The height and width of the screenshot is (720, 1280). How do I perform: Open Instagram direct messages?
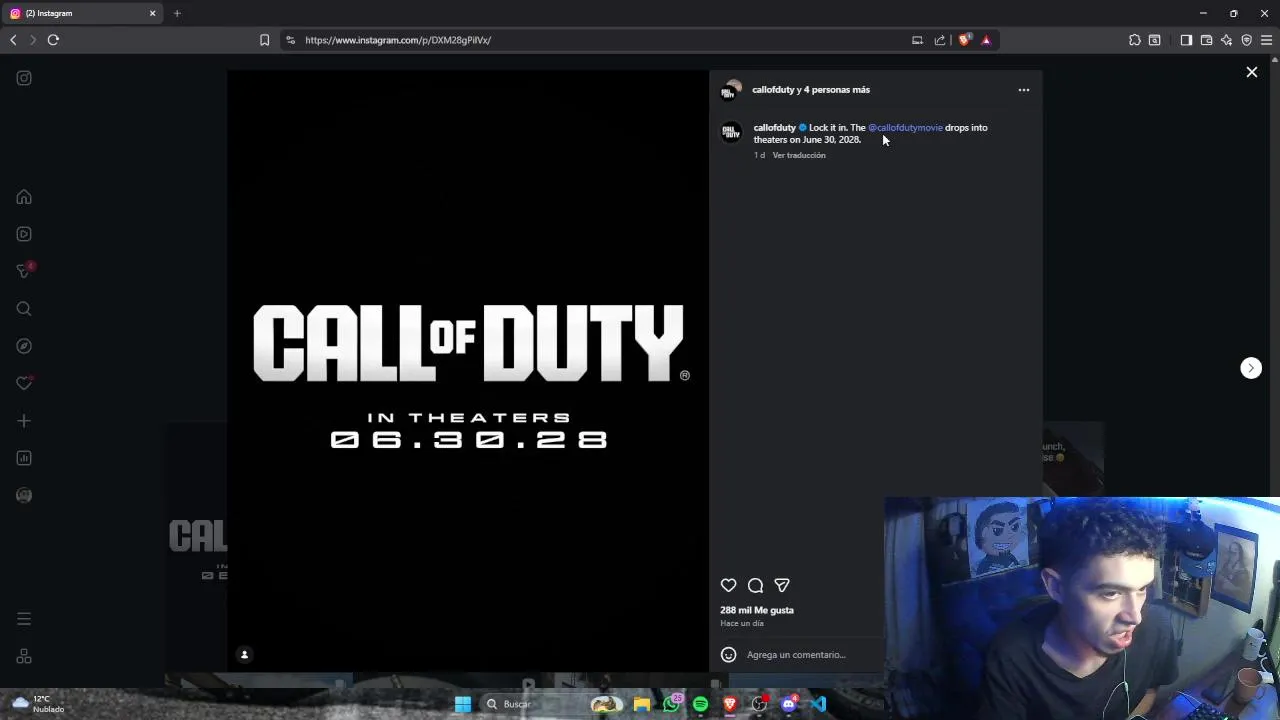(24, 271)
